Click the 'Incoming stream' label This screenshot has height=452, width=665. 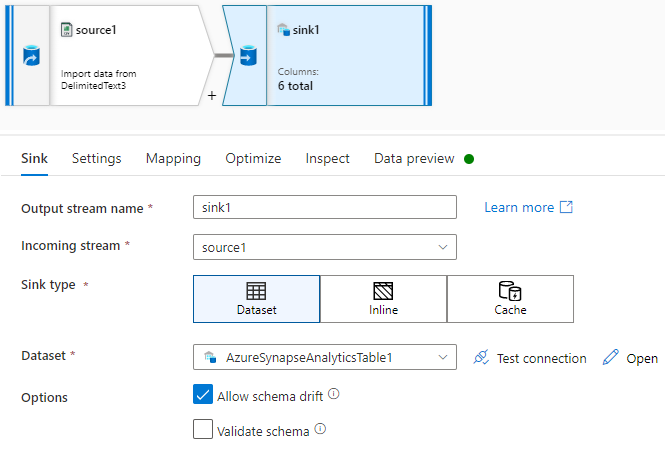click(x=71, y=246)
